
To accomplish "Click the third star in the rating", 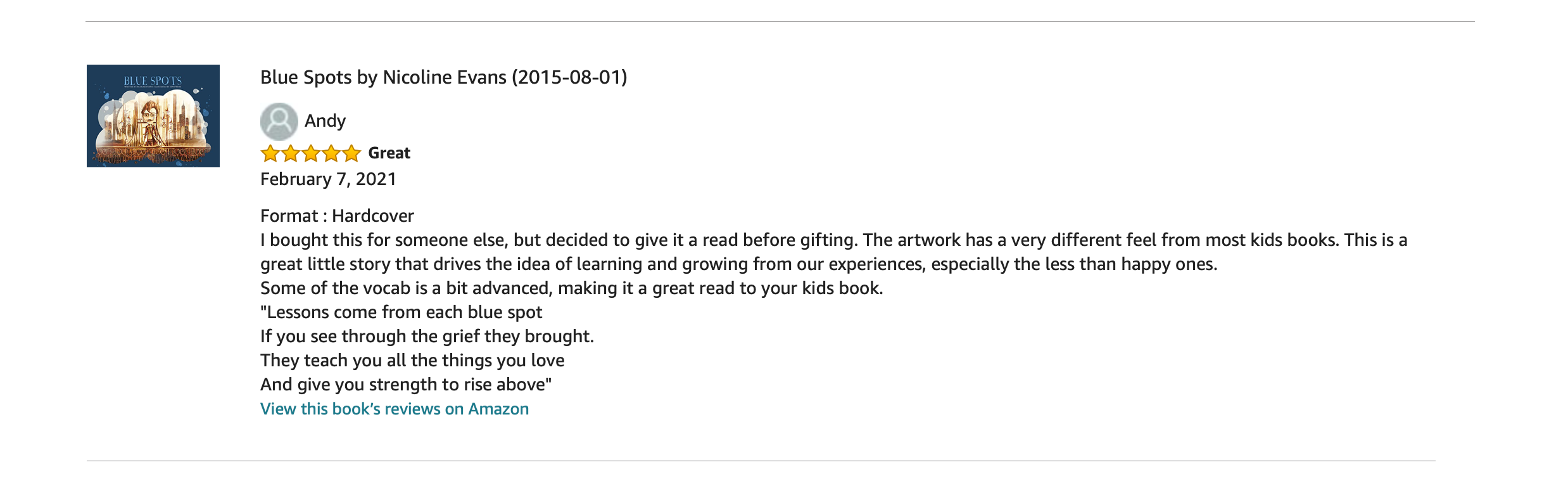I will click(311, 153).
